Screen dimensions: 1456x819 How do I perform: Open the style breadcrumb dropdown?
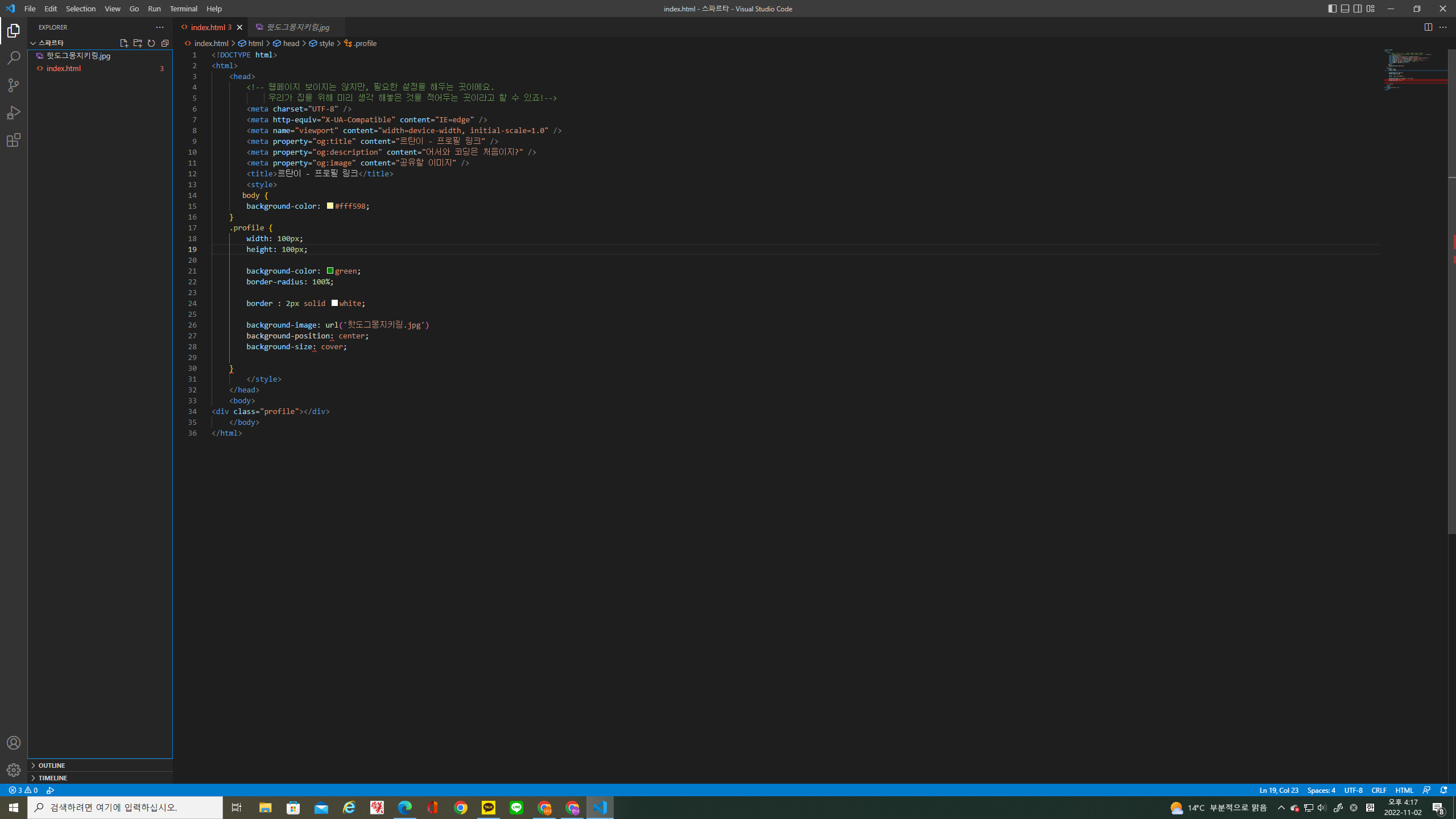322,43
